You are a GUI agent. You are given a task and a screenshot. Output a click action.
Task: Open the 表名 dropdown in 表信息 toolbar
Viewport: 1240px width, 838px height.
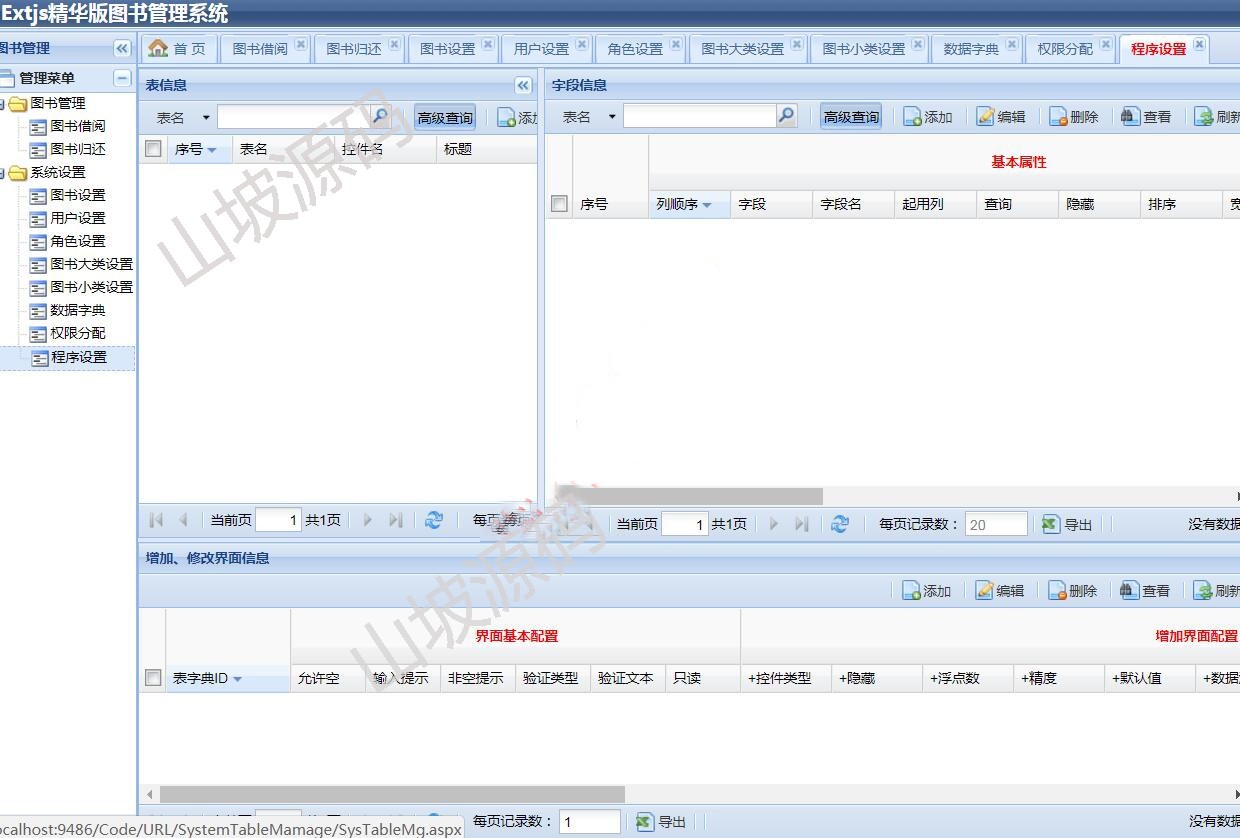coord(206,118)
